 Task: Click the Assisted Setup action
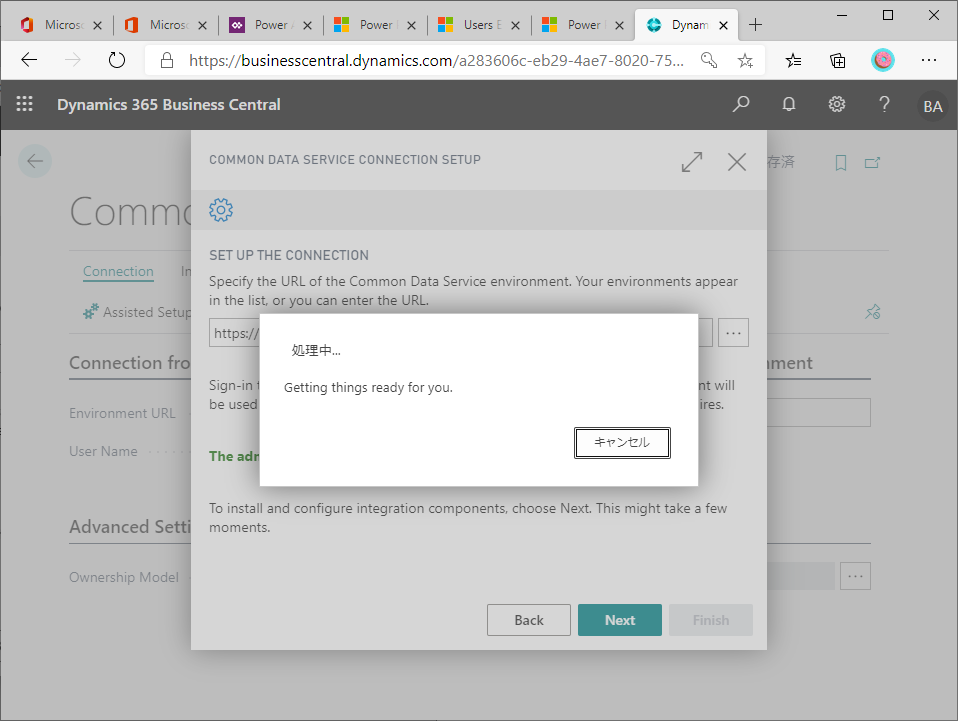[x=137, y=312]
